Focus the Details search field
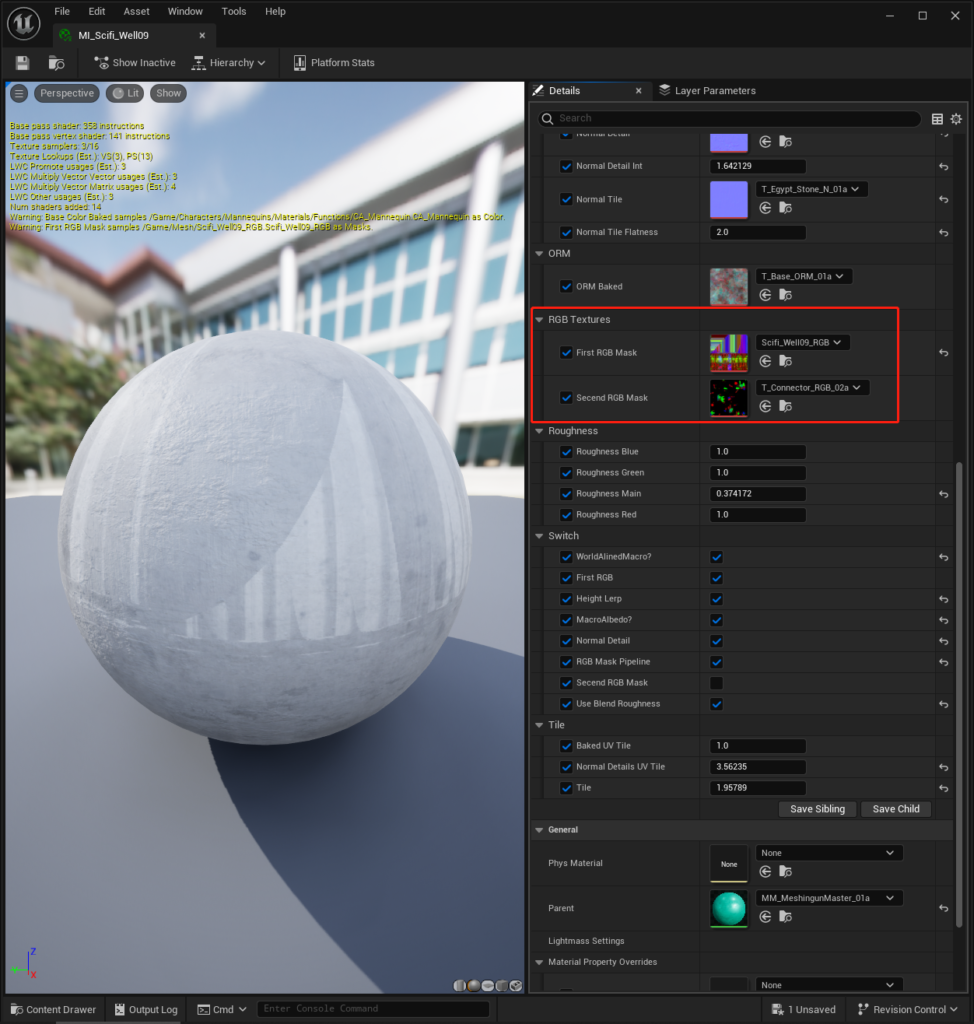The height and width of the screenshot is (1024, 974). tap(730, 119)
